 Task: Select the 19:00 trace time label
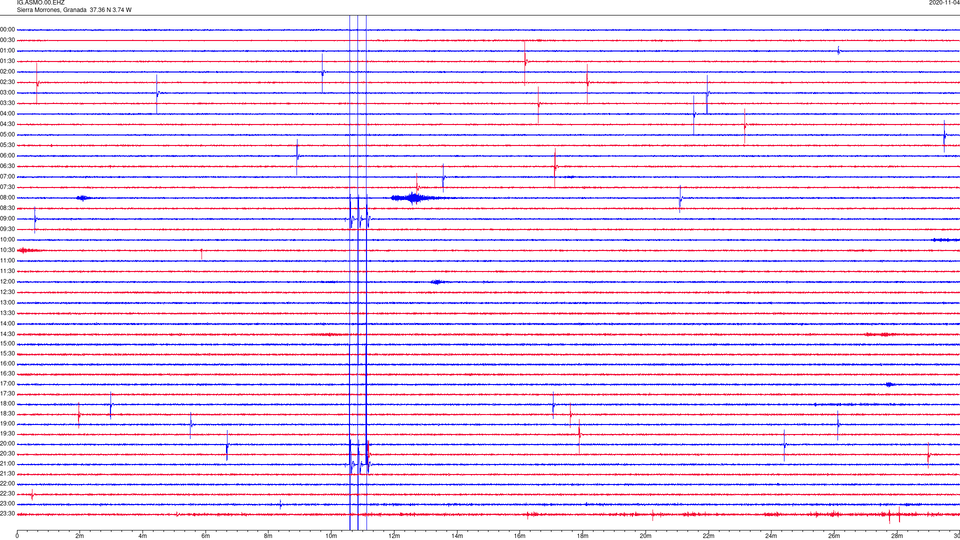coord(7,424)
